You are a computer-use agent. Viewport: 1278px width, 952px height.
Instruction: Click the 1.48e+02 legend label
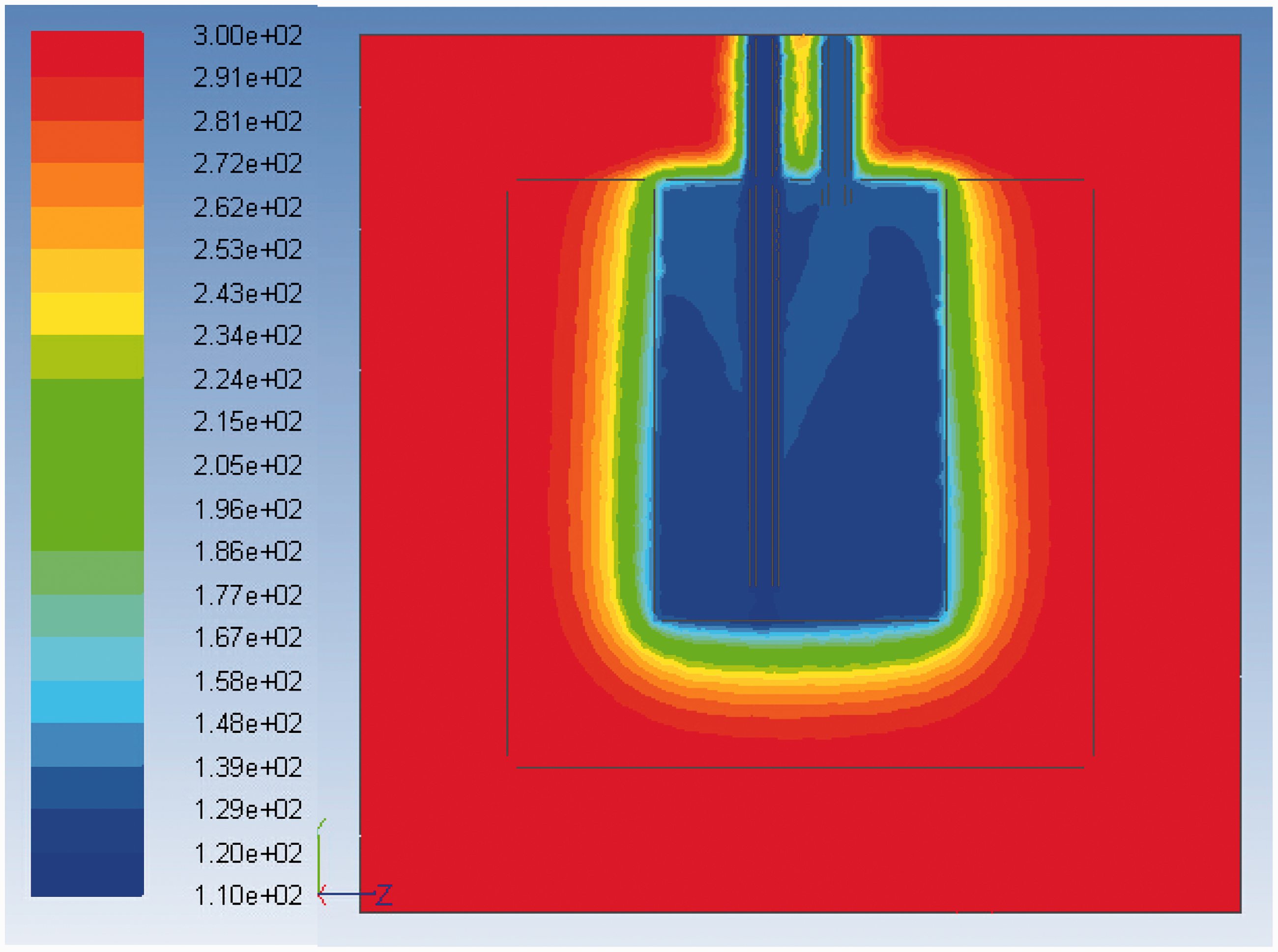[248, 723]
